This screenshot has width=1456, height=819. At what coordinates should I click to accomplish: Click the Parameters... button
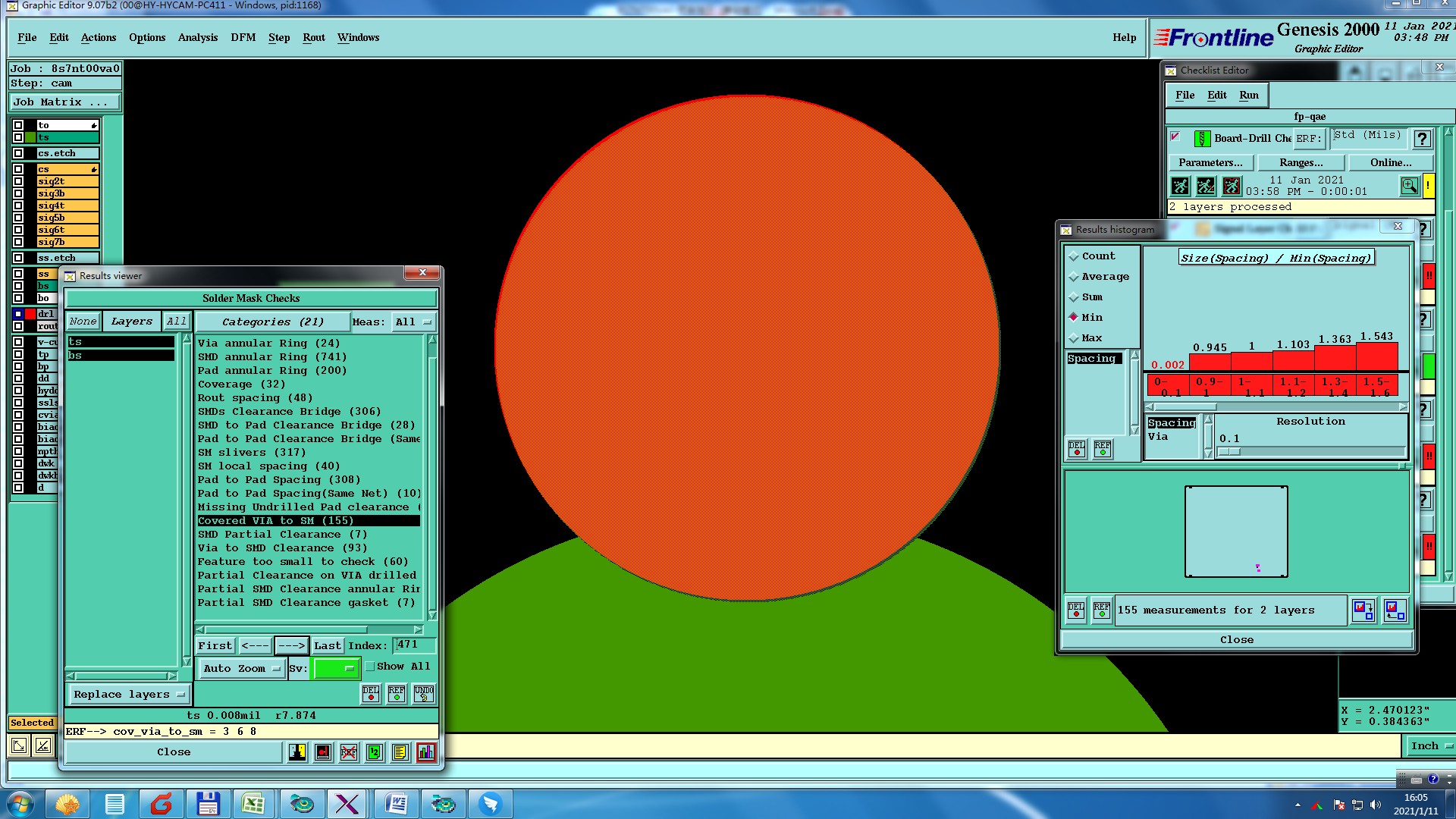pos(1210,163)
